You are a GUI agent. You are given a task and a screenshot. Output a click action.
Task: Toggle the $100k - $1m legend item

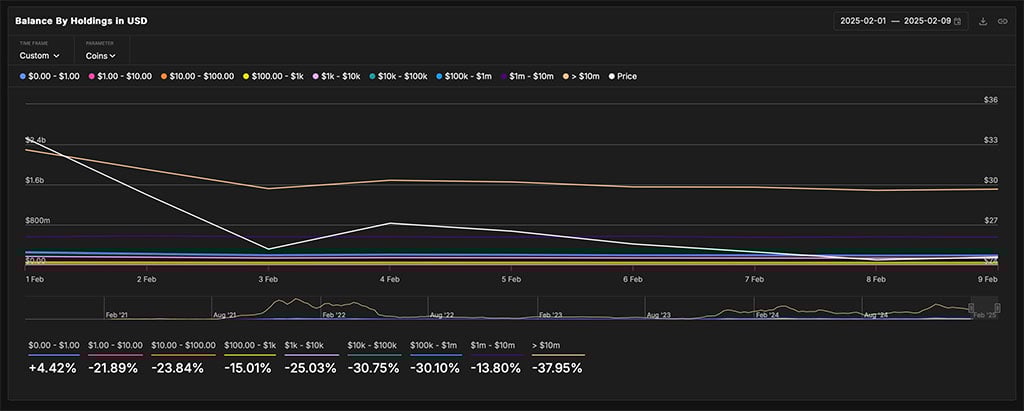[467, 76]
